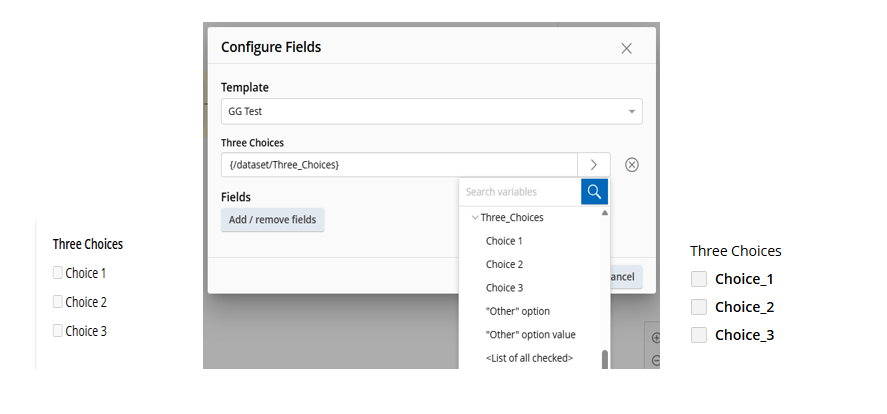Tick the Choice_1 checkbox in right form
Image resolution: width=887 pixels, height=414 pixels.
tap(699, 279)
